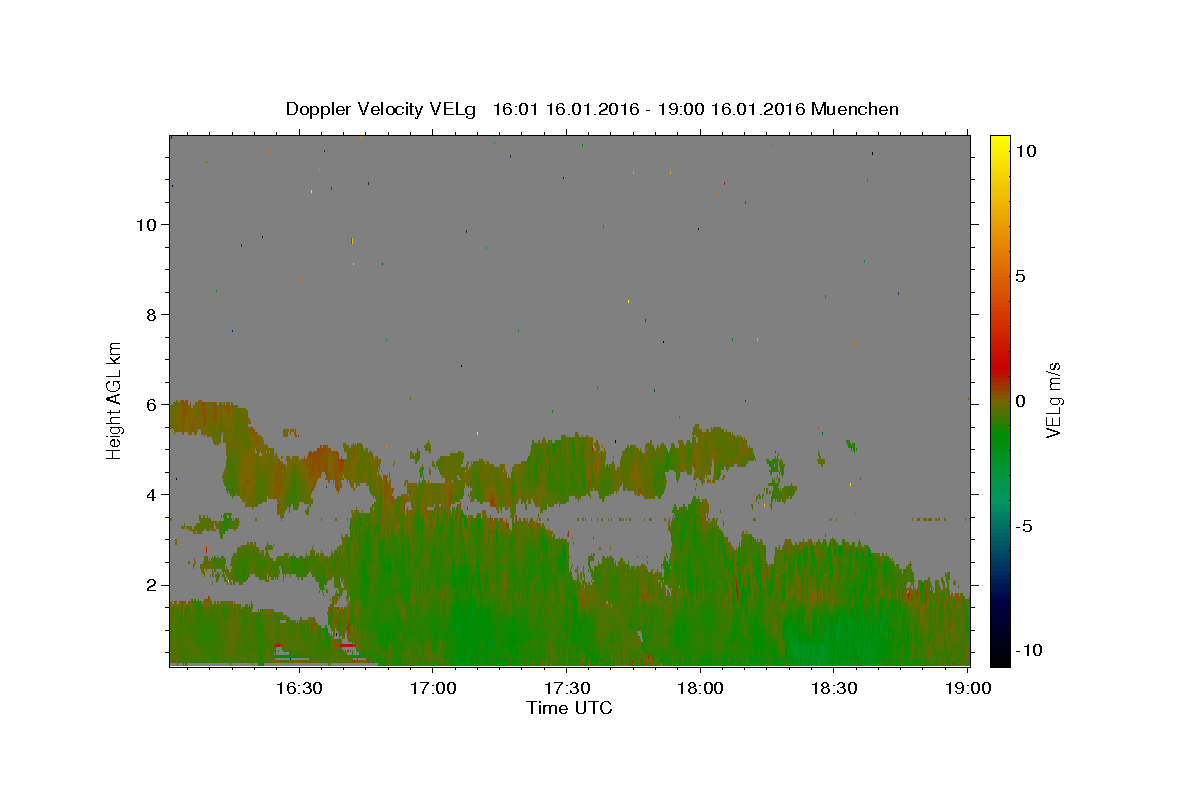Click the colorbar label -5
This screenshot has height=800, width=1200.
(1024, 526)
